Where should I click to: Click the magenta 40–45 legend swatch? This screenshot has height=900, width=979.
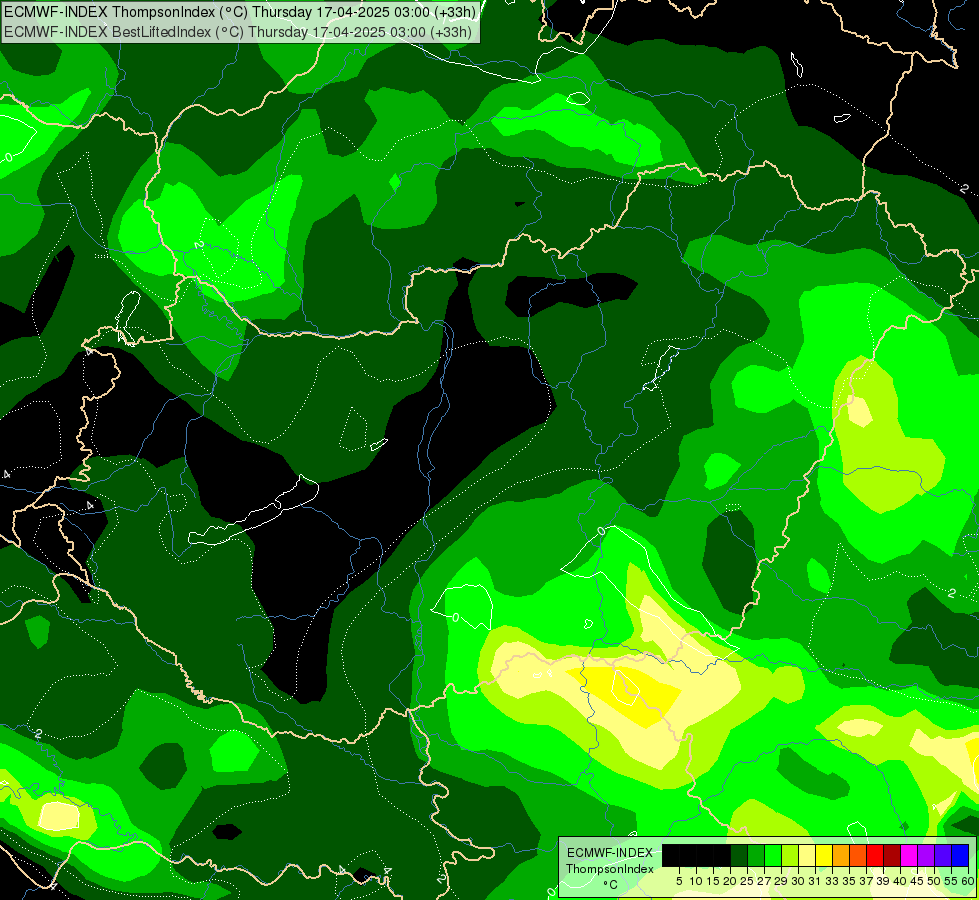(909, 855)
